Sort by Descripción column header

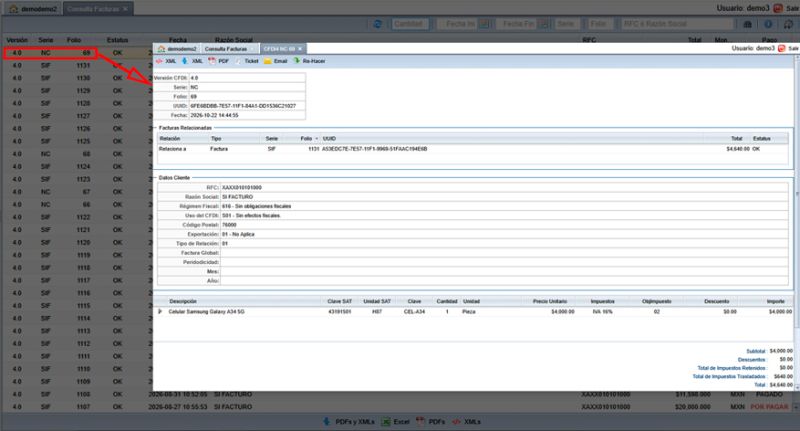pos(183,301)
